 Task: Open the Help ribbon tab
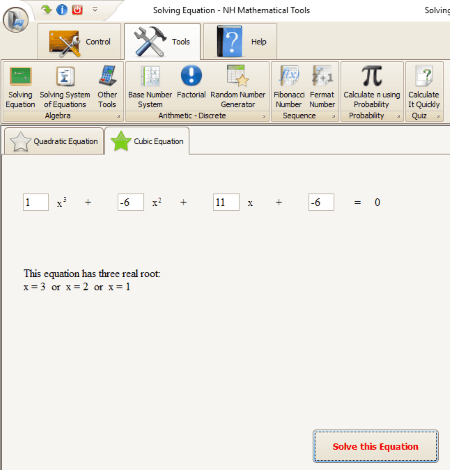pos(240,42)
